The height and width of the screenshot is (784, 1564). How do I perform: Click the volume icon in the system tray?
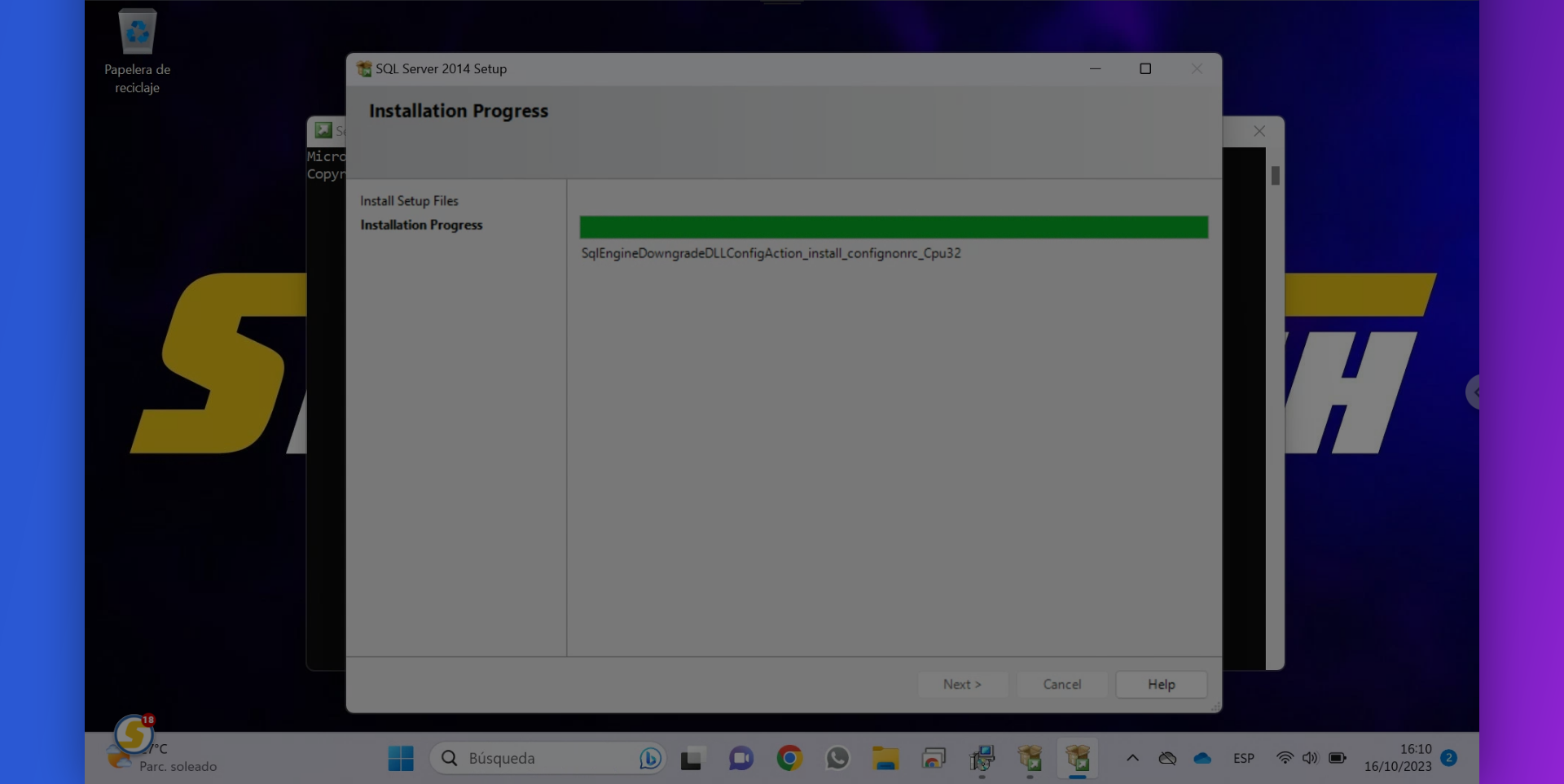click(x=1310, y=758)
